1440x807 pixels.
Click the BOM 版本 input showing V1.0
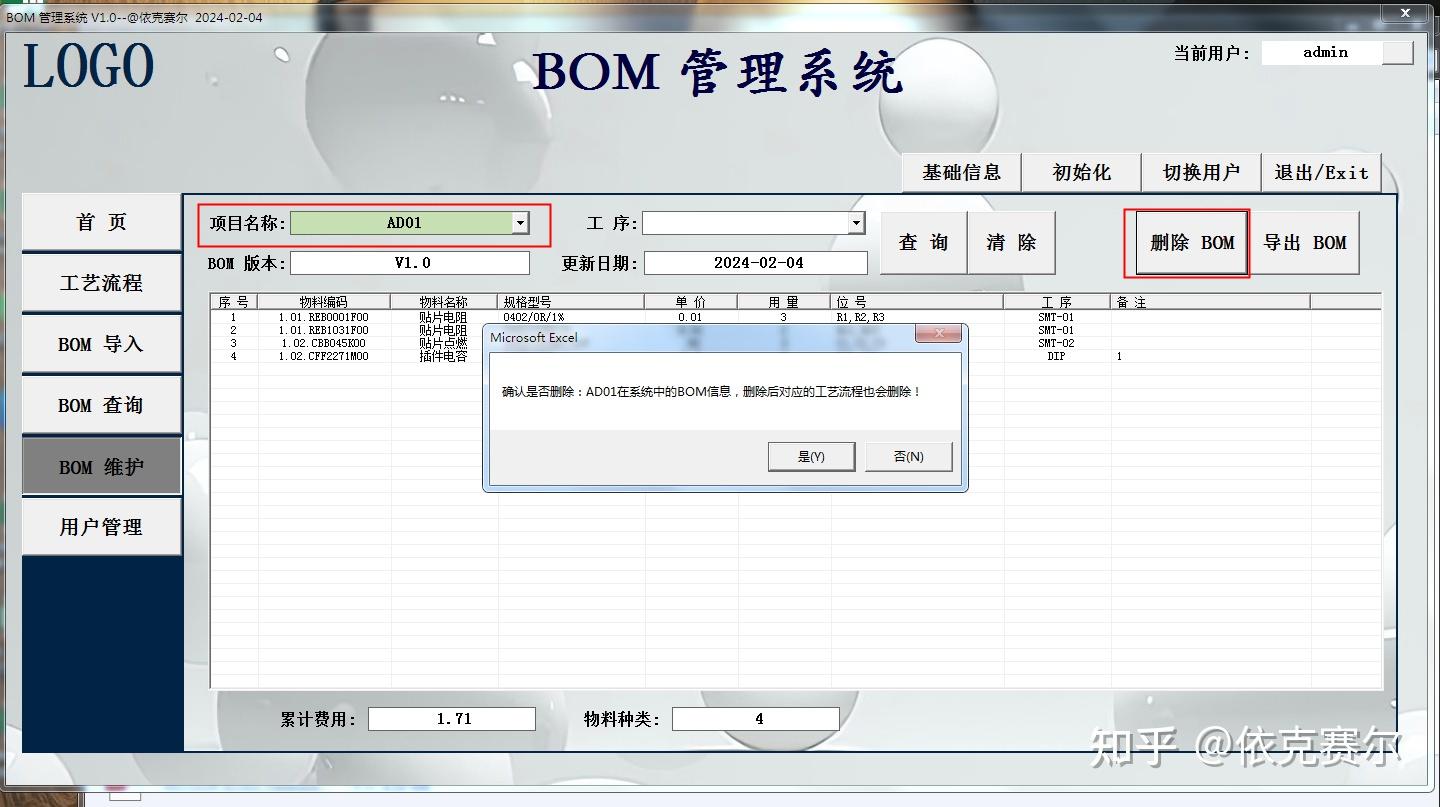point(410,262)
